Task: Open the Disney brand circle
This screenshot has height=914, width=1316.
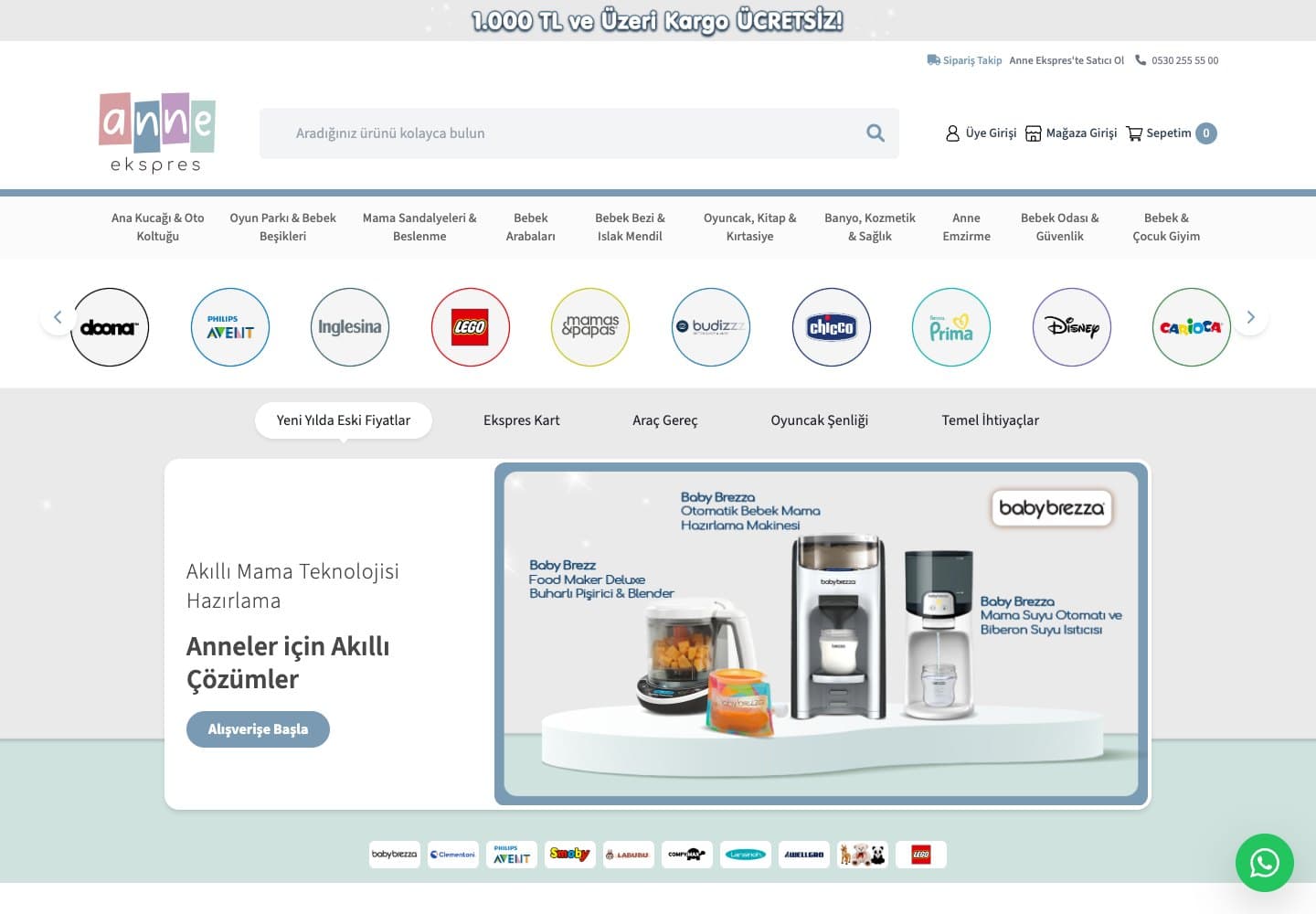Action: click(x=1072, y=327)
